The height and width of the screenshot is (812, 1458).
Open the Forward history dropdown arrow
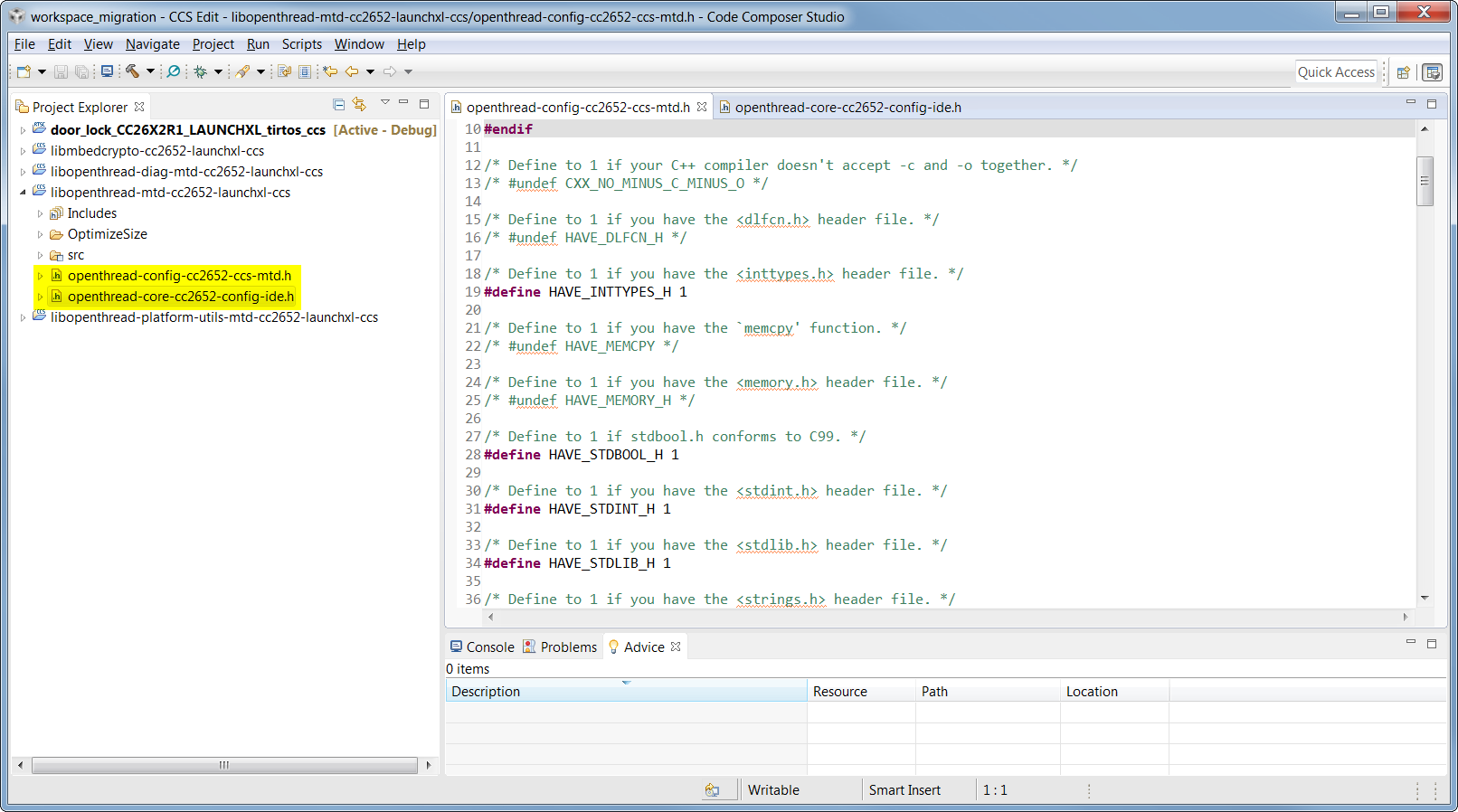(408, 71)
